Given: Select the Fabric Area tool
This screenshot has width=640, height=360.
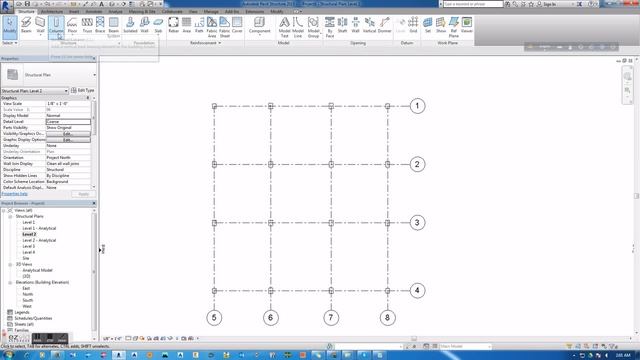Looking at the screenshot, I should click(x=212, y=27).
